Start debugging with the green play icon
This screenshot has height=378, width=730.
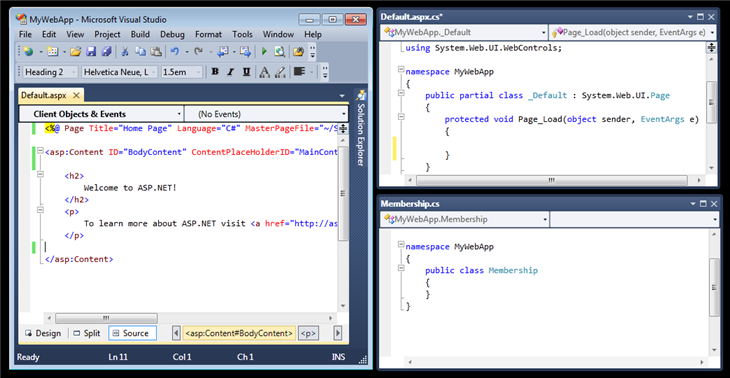click(264, 52)
